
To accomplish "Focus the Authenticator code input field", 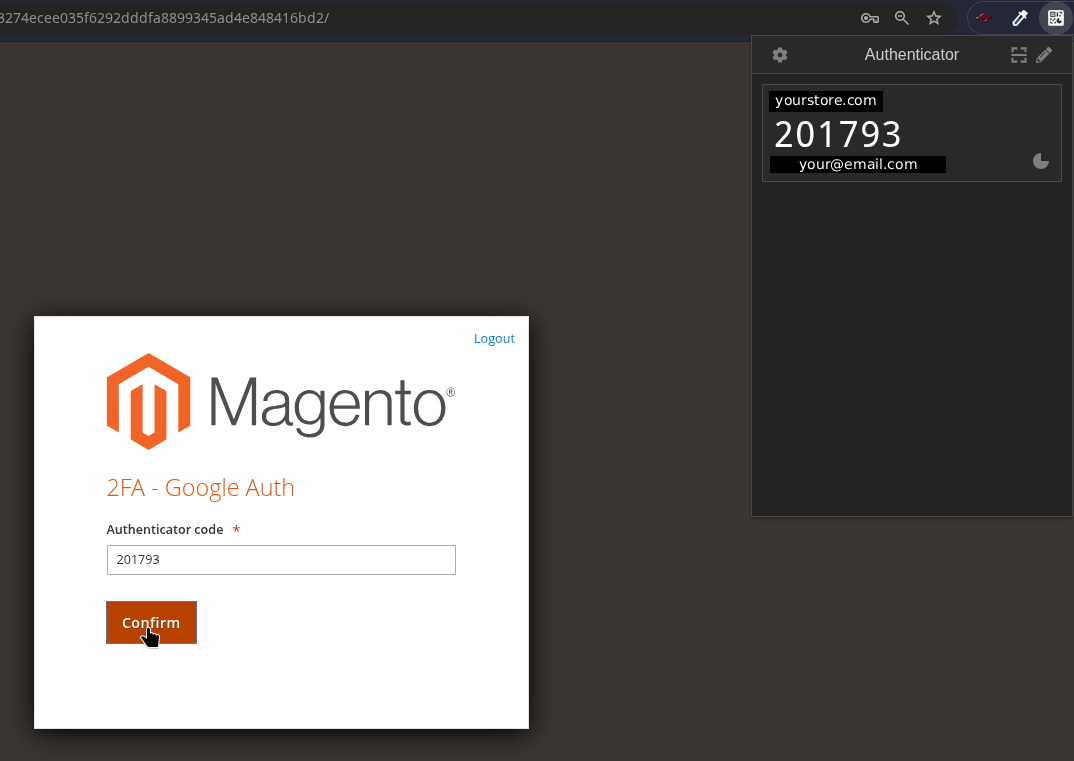I will [281, 560].
